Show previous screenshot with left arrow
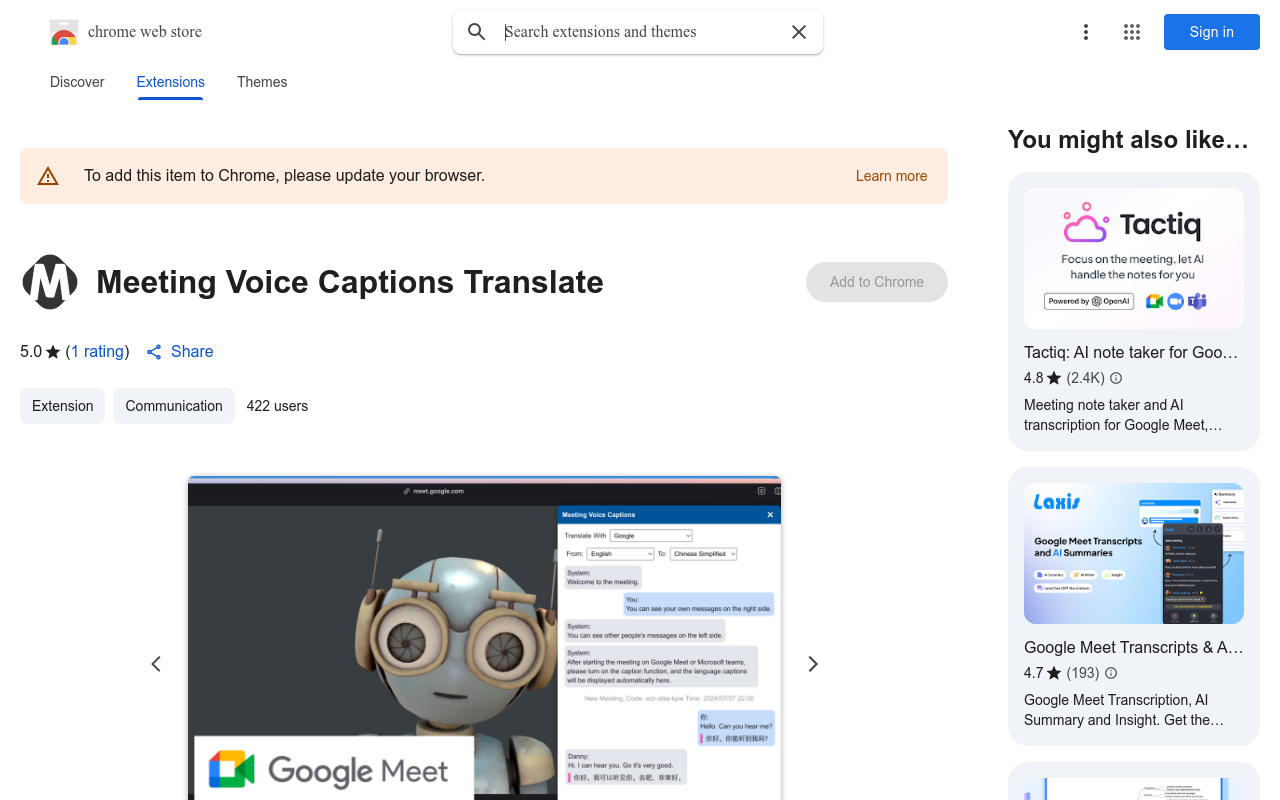This screenshot has height=800, width=1280. (156, 664)
